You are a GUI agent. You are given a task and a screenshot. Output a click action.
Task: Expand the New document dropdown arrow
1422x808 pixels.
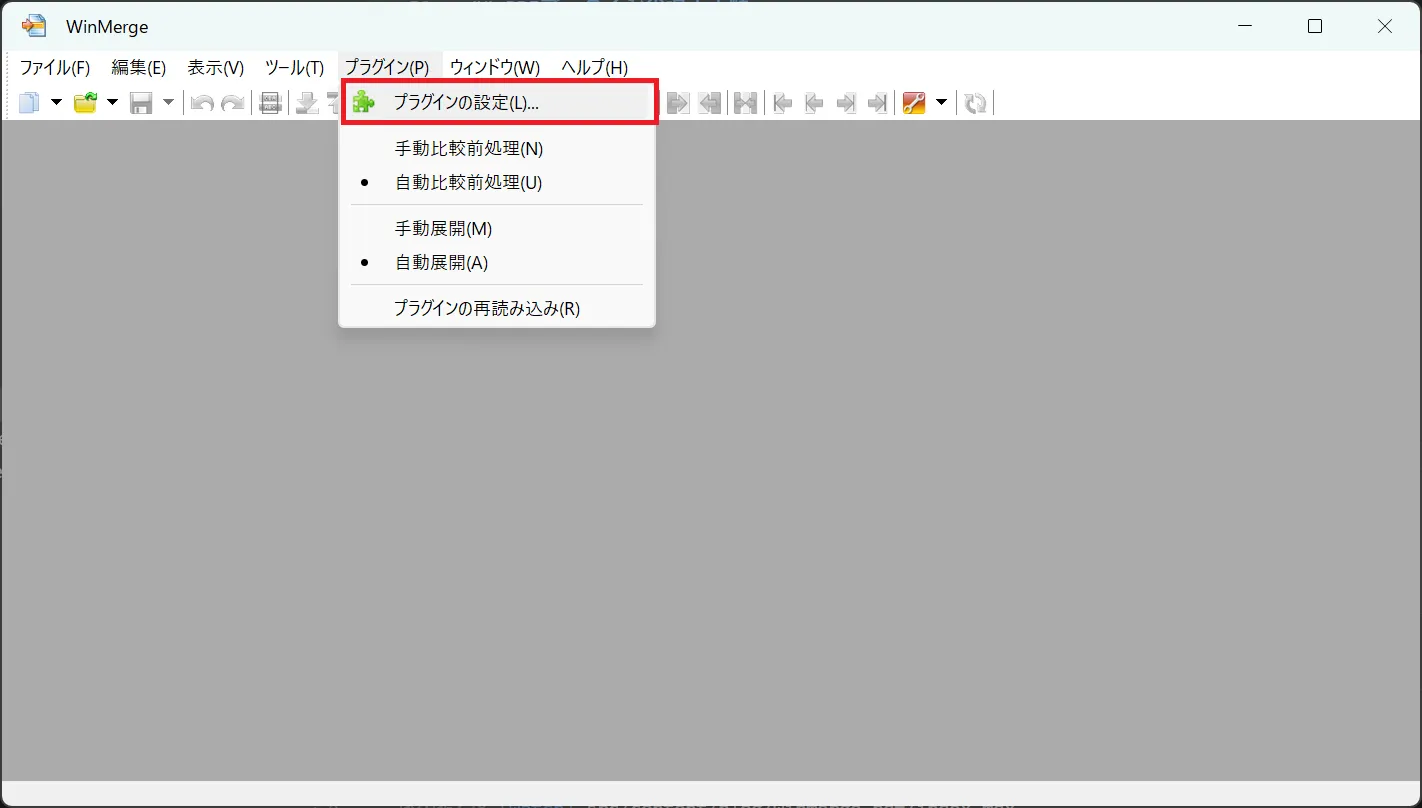coord(56,102)
